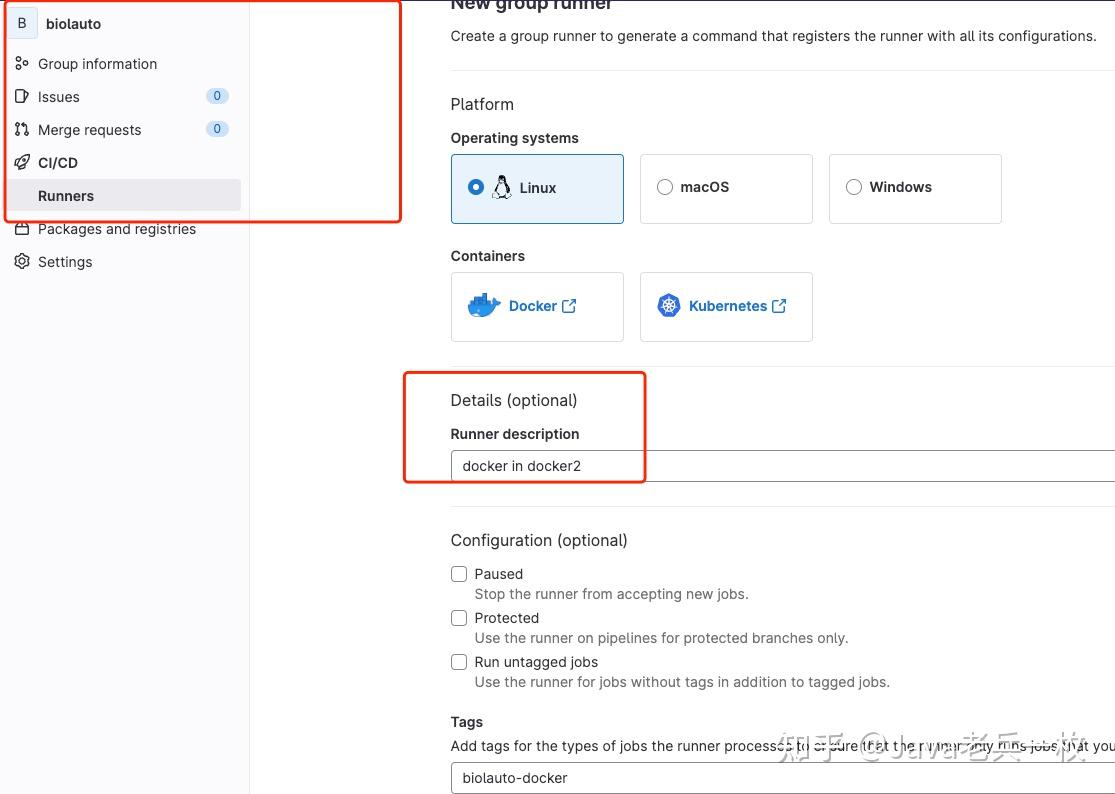Click the Kubernetes helm icon
The width and height of the screenshot is (1115, 794).
(x=669, y=305)
